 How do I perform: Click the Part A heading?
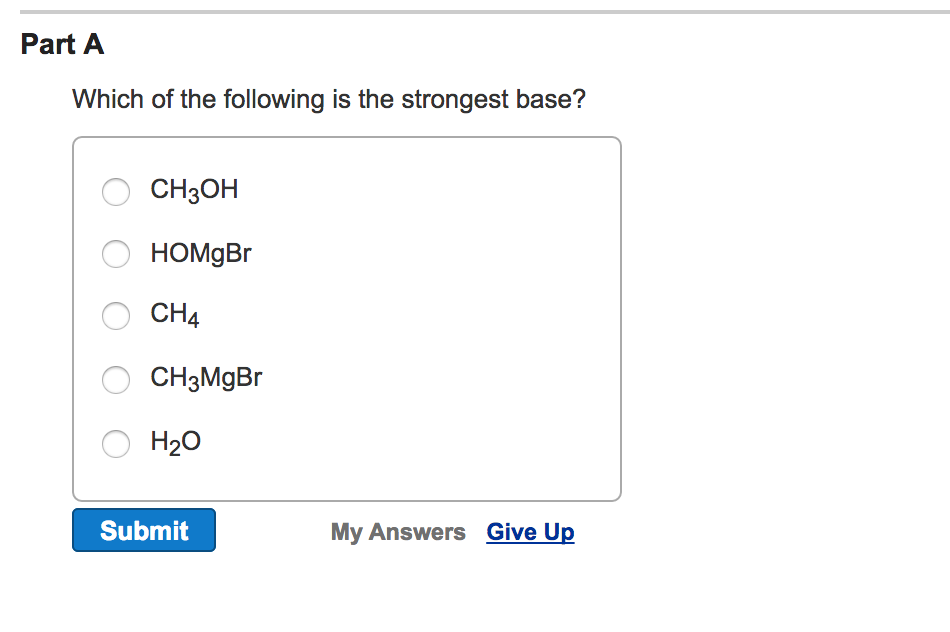pyautogui.click(x=62, y=44)
